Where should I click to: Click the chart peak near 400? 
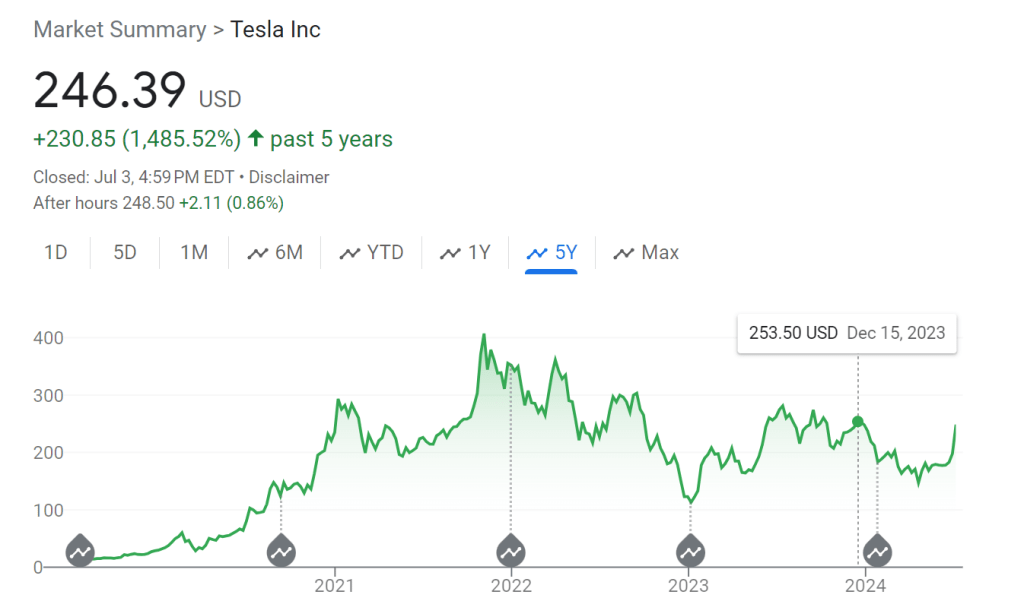coord(484,336)
